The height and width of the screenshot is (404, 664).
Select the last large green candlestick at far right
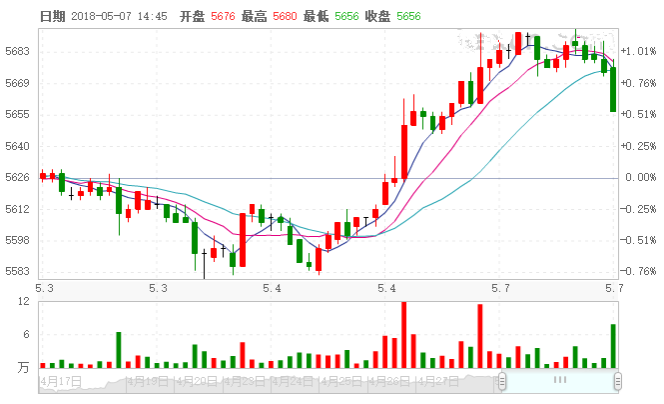613,90
